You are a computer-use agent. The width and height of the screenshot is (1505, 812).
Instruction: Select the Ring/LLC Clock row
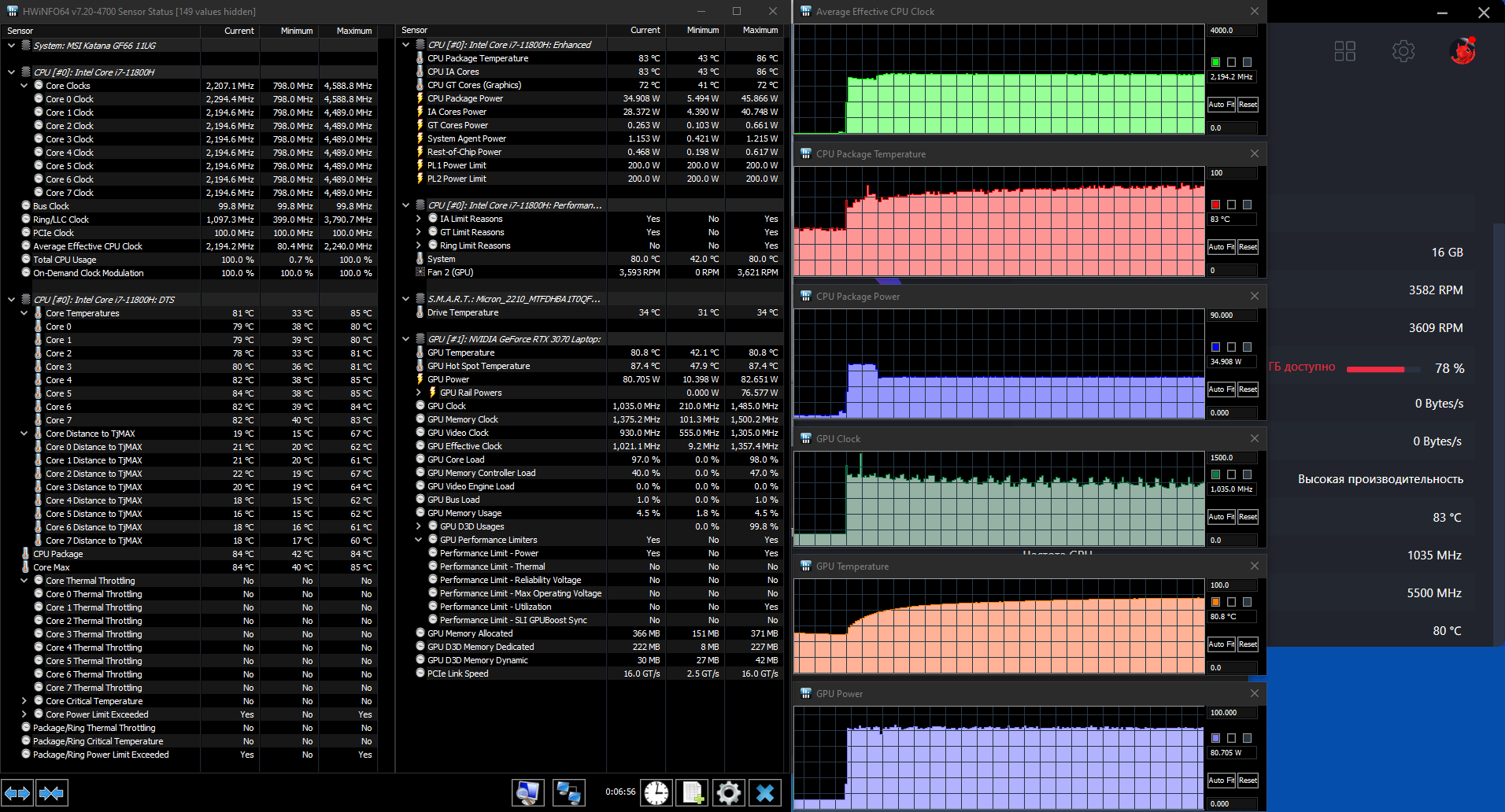tap(188, 220)
